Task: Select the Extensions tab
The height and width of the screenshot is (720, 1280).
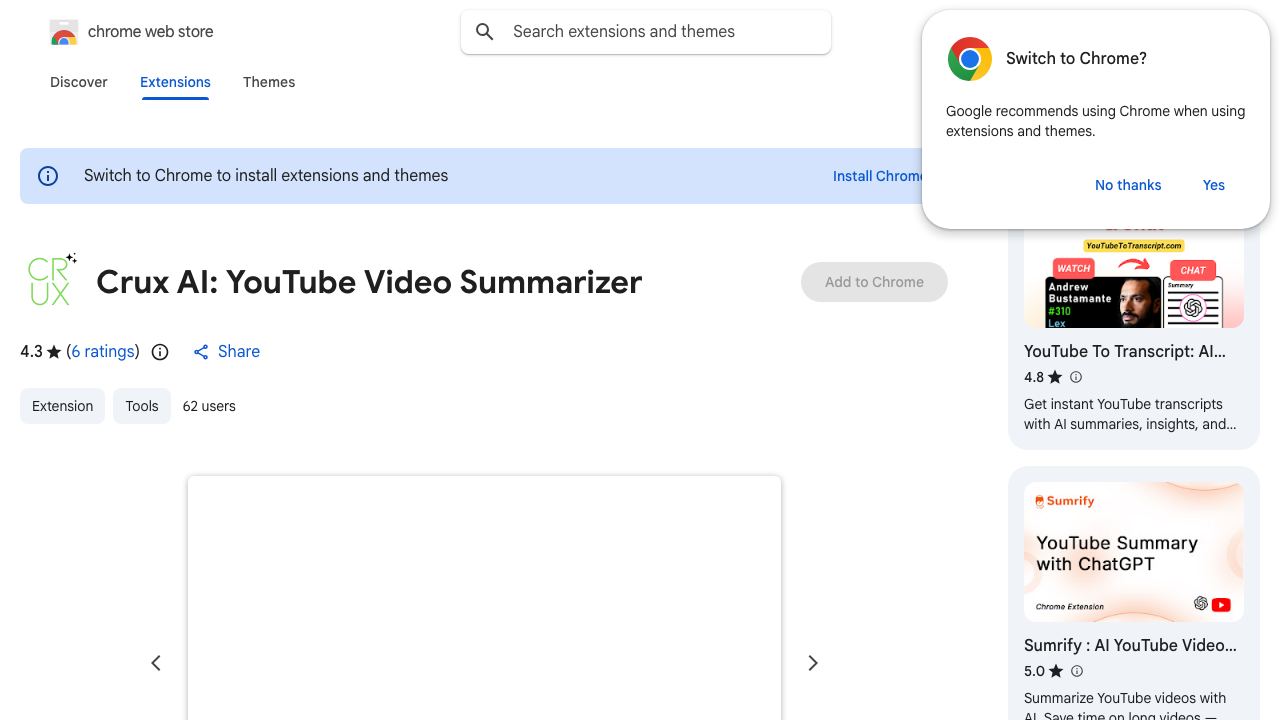Action: coord(175,82)
